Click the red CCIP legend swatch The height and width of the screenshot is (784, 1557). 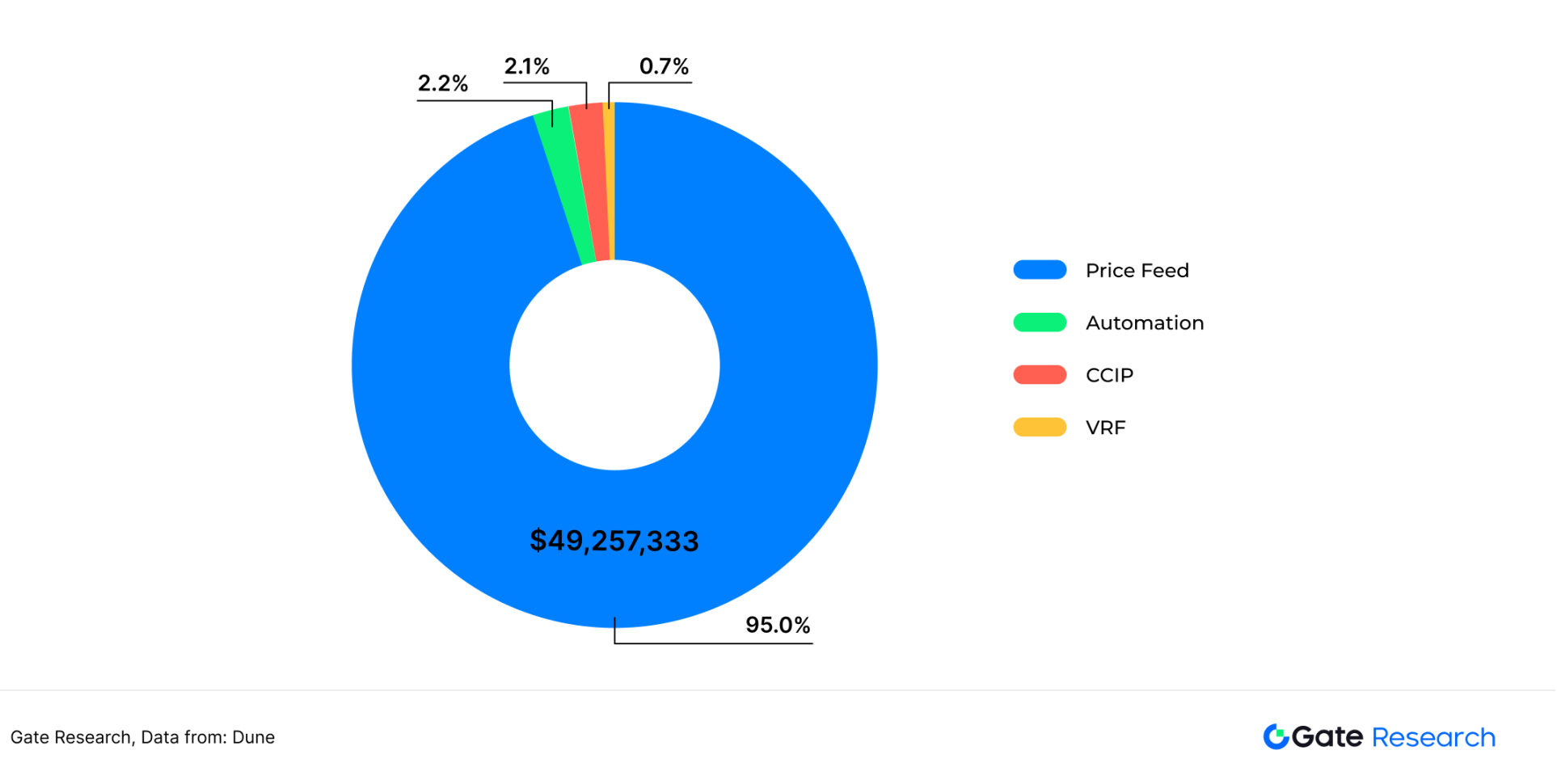pos(1040,375)
